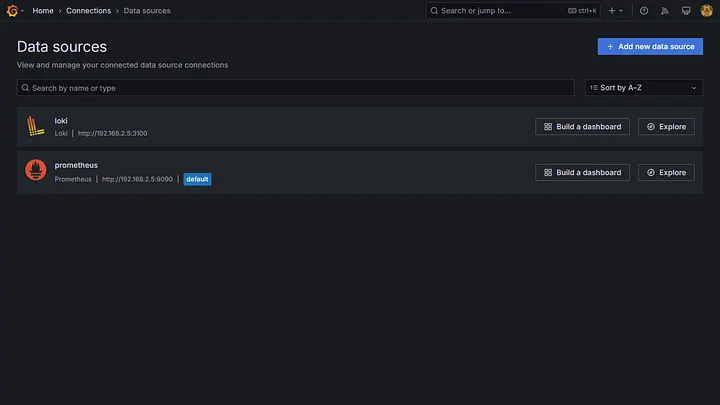Click compass icon in loki Explore button
The height and width of the screenshot is (405, 720).
point(651,127)
